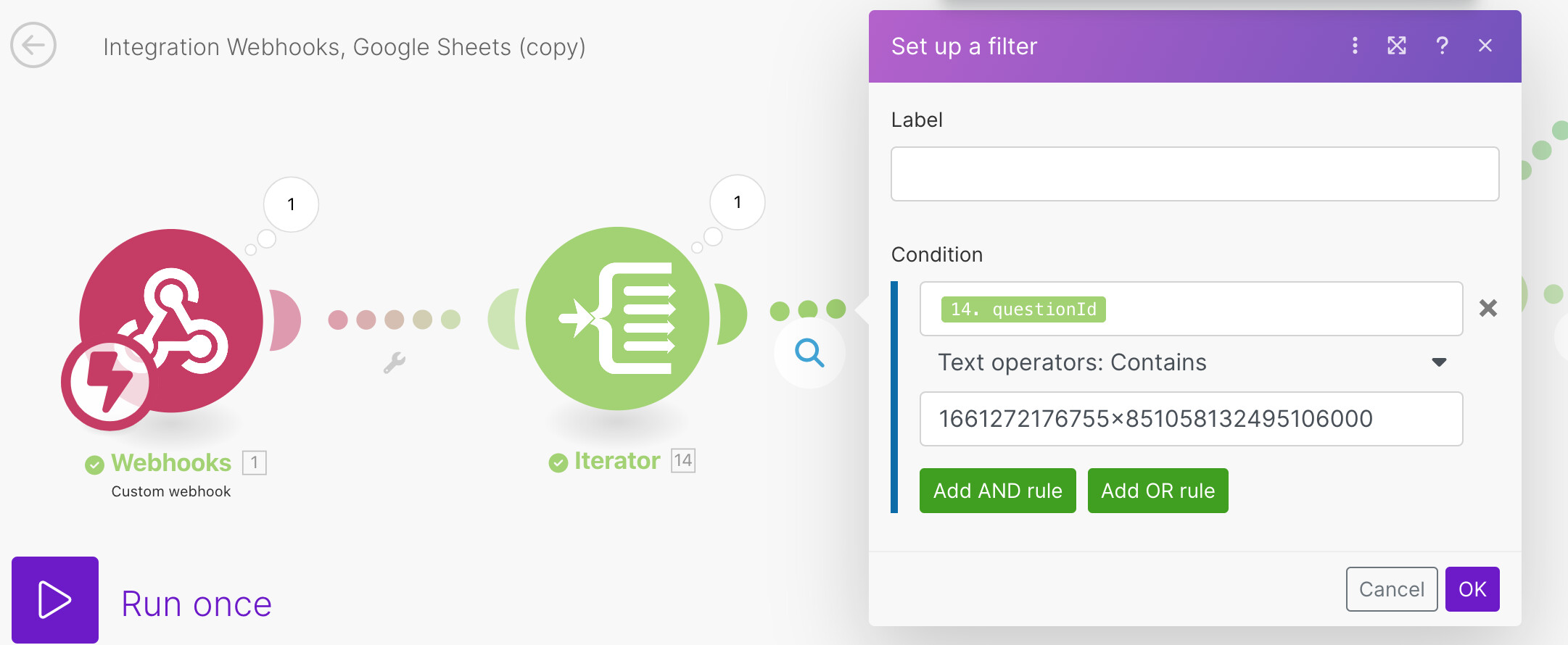The height and width of the screenshot is (645, 1568).
Task: Click the magnifying glass bubble icon
Action: [809, 353]
